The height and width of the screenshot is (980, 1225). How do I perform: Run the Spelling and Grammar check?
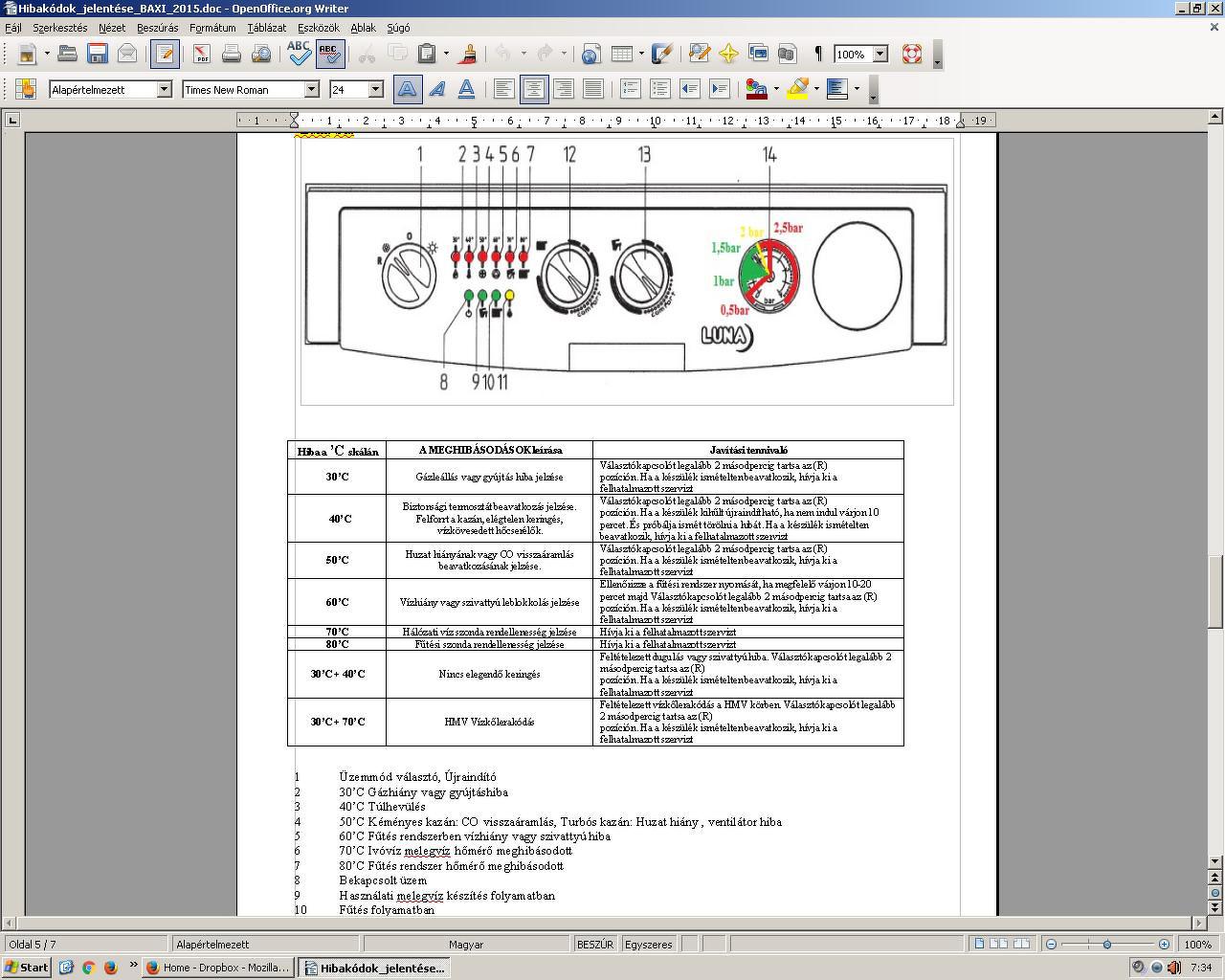299,54
